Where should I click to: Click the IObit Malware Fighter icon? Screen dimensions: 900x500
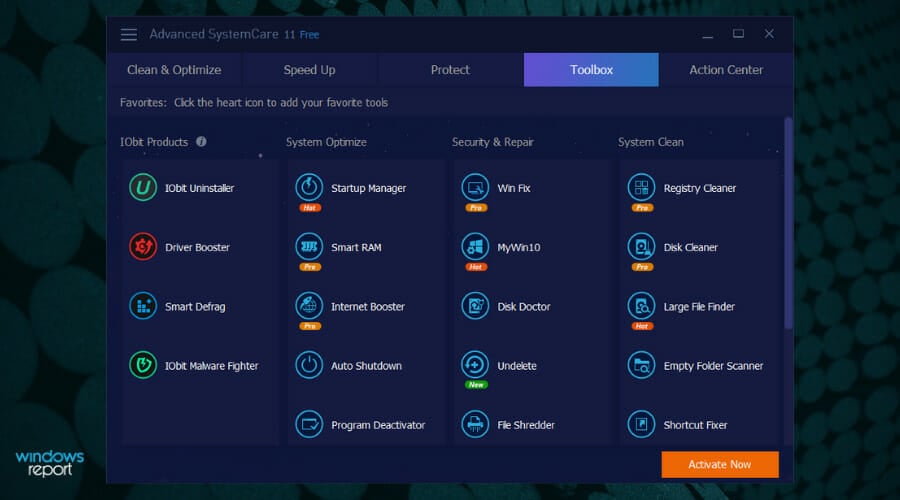(x=143, y=365)
